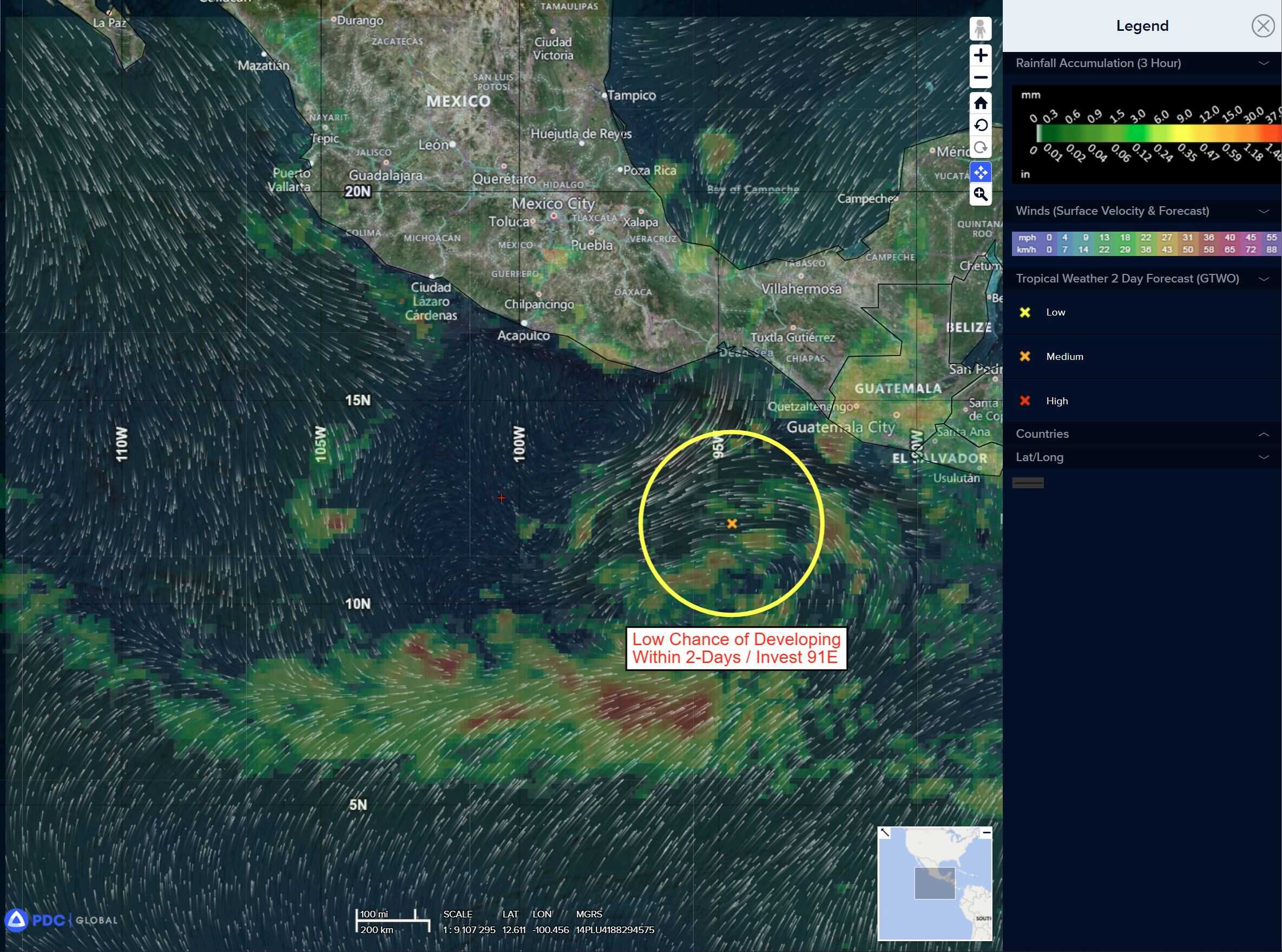Click the Street View pegman icon
The width and height of the screenshot is (1282, 952).
pyautogui.click(x=980, y=29)
